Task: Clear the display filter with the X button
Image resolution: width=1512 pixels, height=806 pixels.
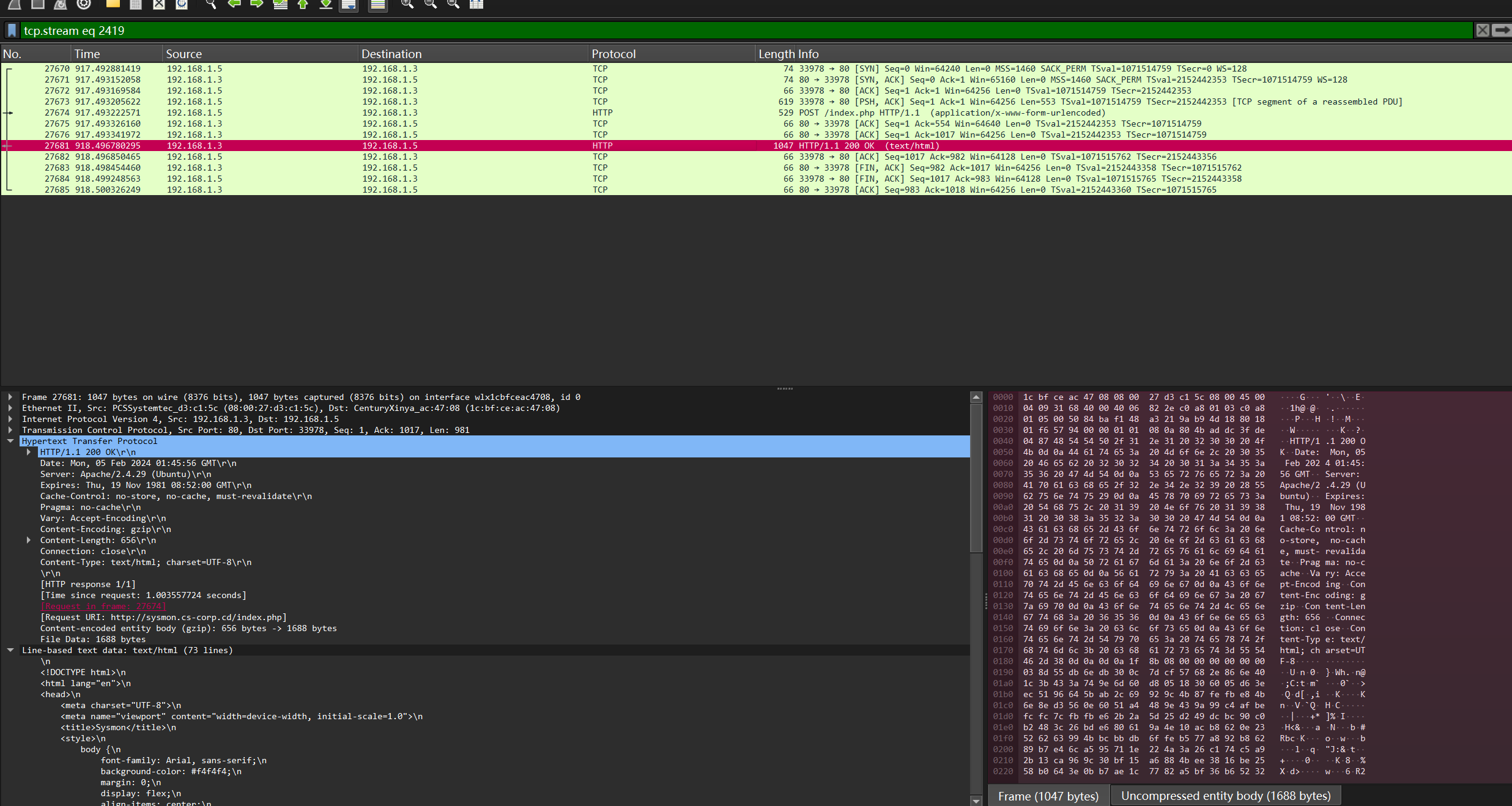Action: point(1483,31)
